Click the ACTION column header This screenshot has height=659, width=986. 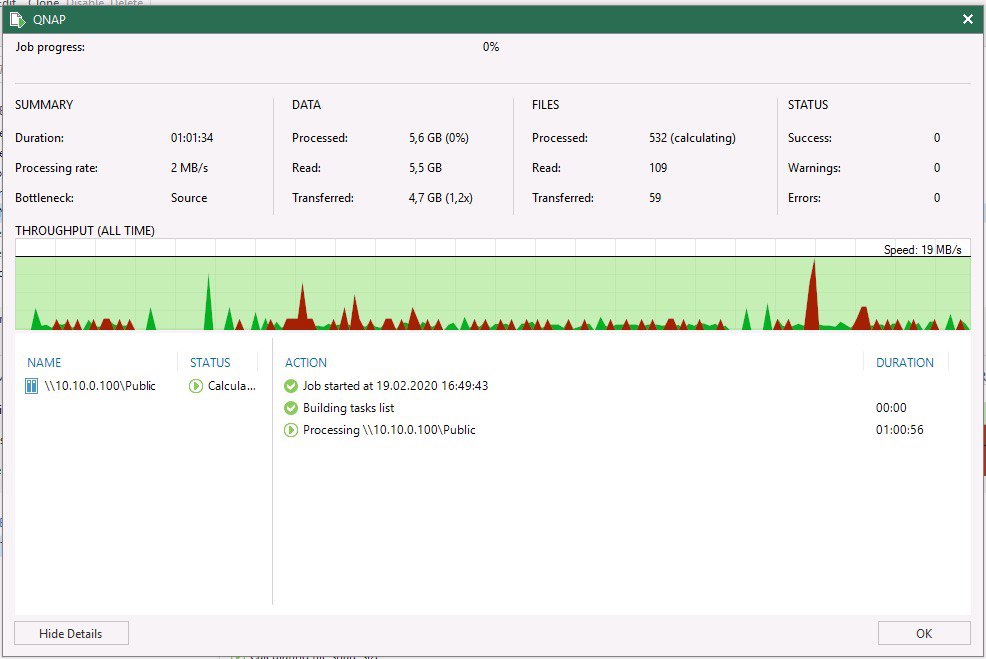tap(306, 362)
